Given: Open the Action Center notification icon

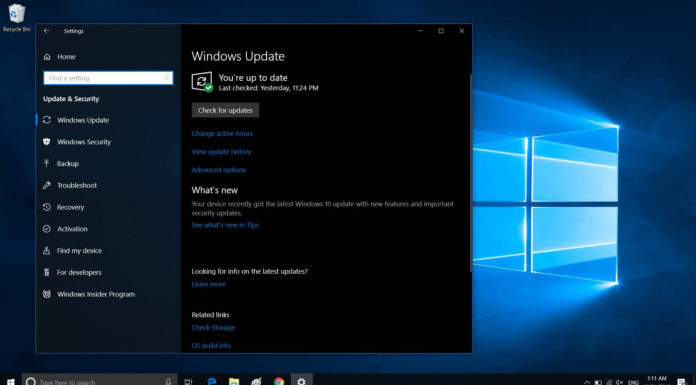Looking at the screenshot, I should pyautogui.click(x=682, y=381).
